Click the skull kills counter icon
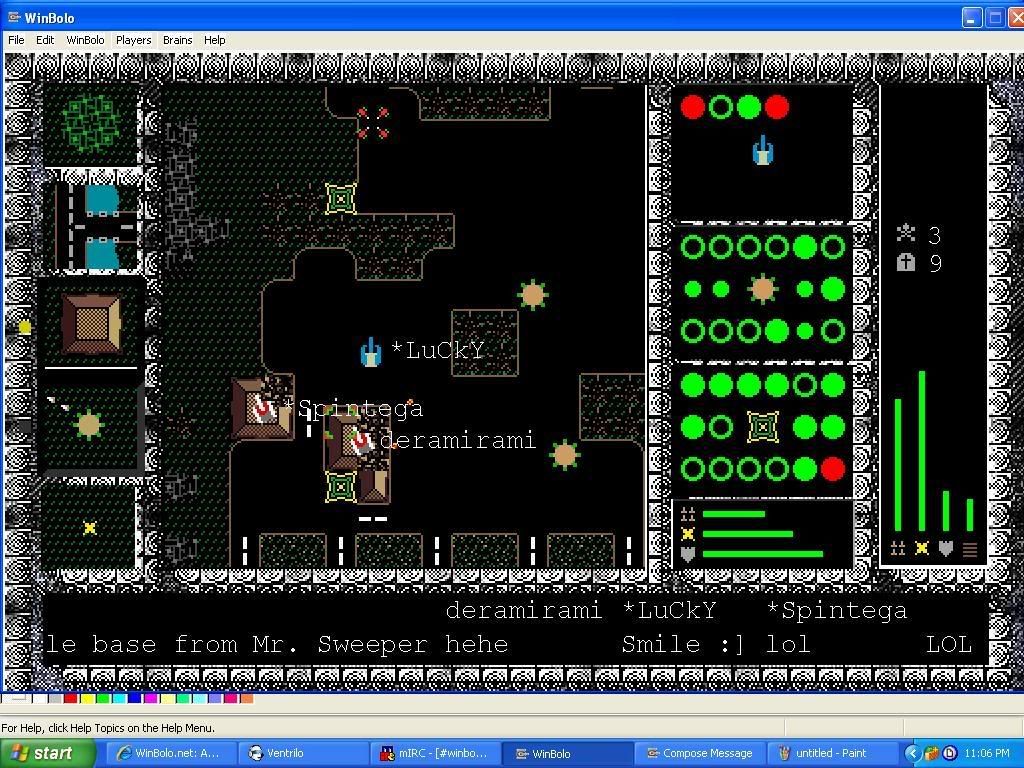The width and height of the screenshot is (1024, 768). pyautogui.click(x=906, y=234)
